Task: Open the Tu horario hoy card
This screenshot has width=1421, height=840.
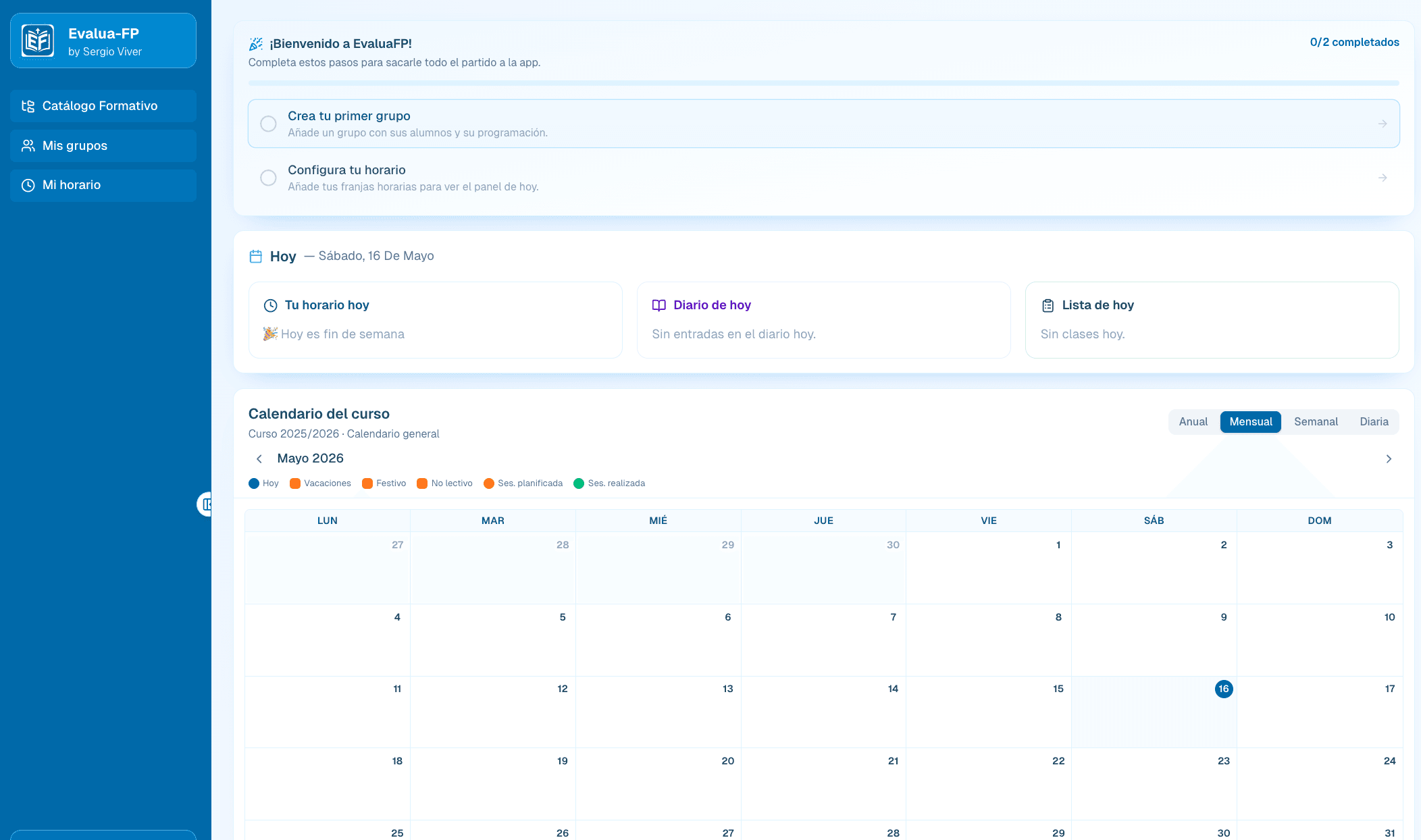Action: (x=436, y=320)
